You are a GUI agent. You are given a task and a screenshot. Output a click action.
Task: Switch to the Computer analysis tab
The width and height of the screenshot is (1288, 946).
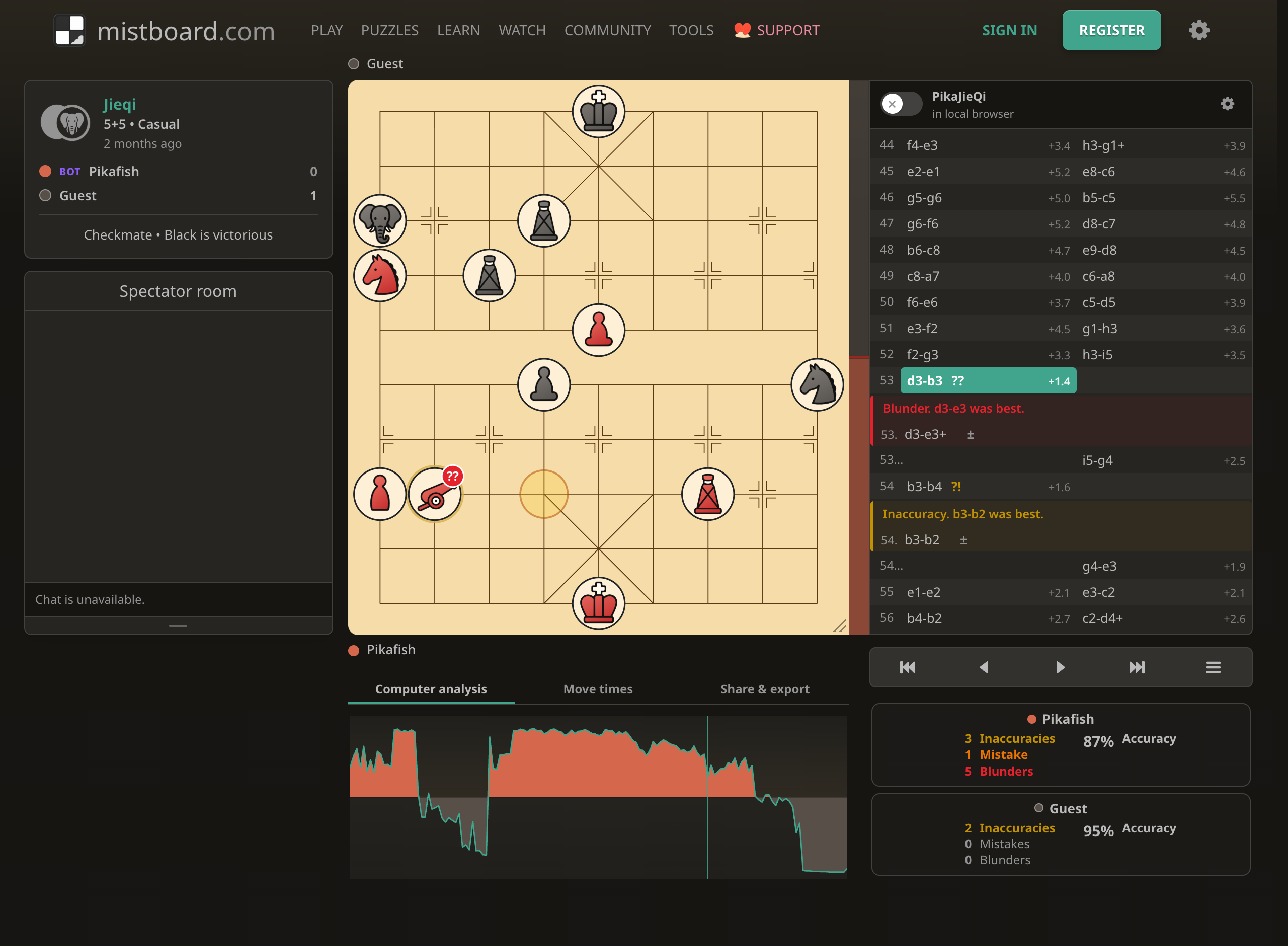pyautogui.click(x=431, y=689)
